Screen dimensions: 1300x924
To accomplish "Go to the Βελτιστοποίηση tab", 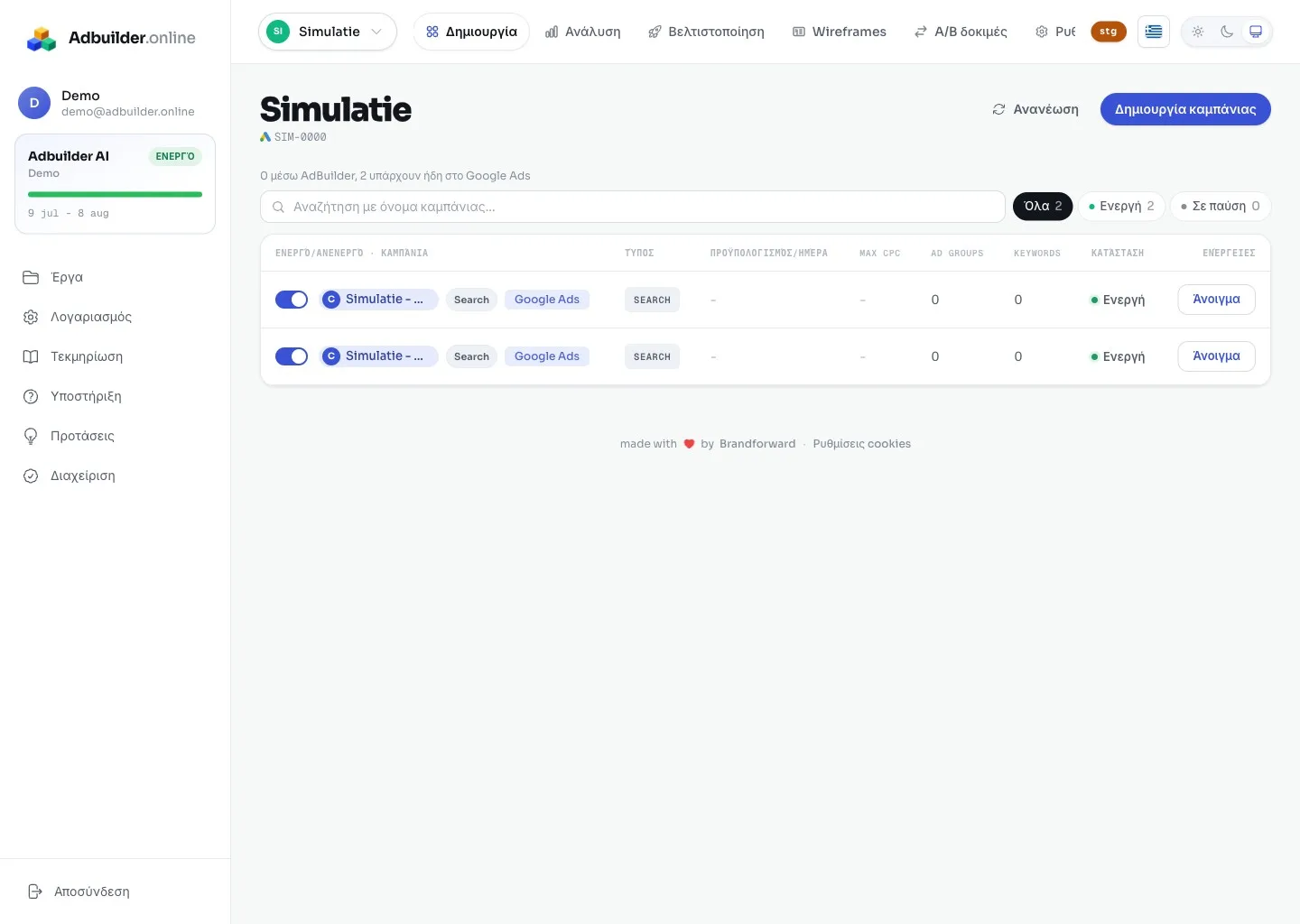I will (706, 32).
